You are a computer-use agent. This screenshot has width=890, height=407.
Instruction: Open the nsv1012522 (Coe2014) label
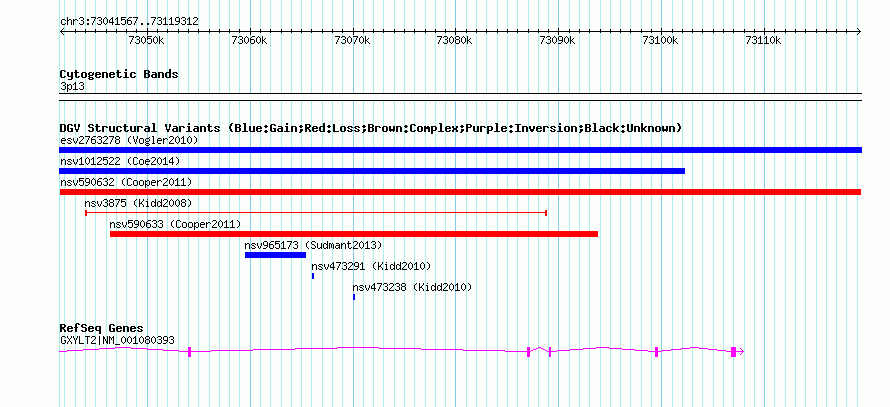click(x=120, y=161)
